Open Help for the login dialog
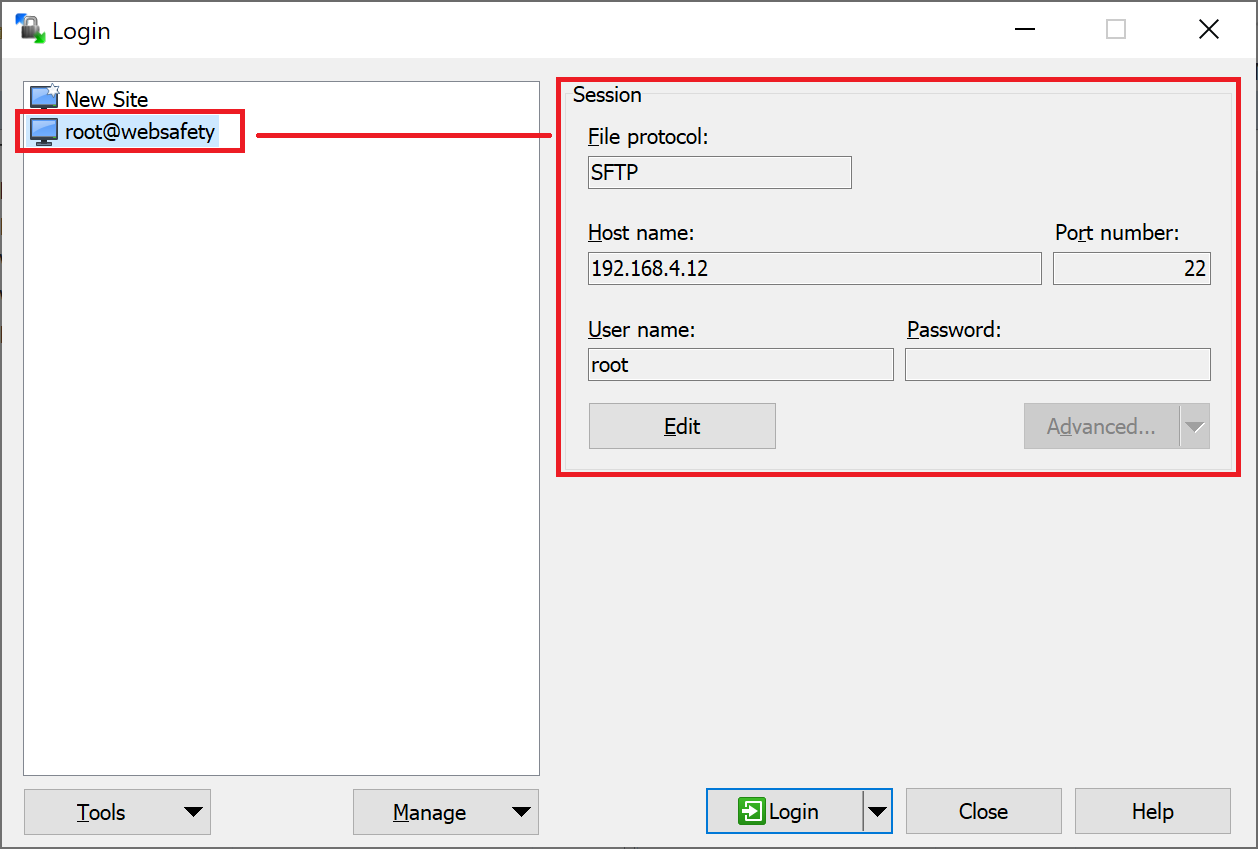The width and height of the screenshot is (1258, 849). [1152, 811]
